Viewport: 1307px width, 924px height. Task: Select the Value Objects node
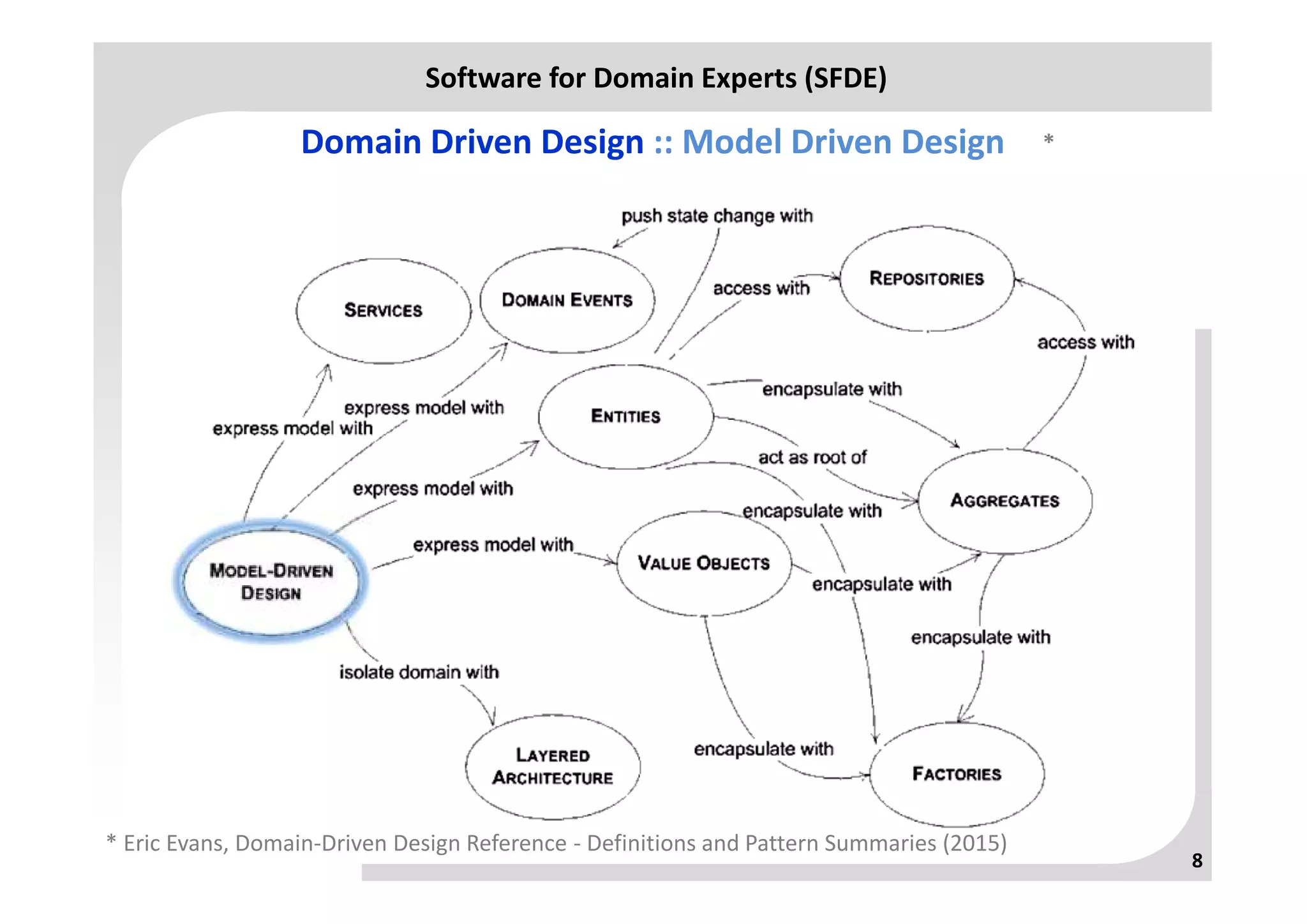point(704,563)
